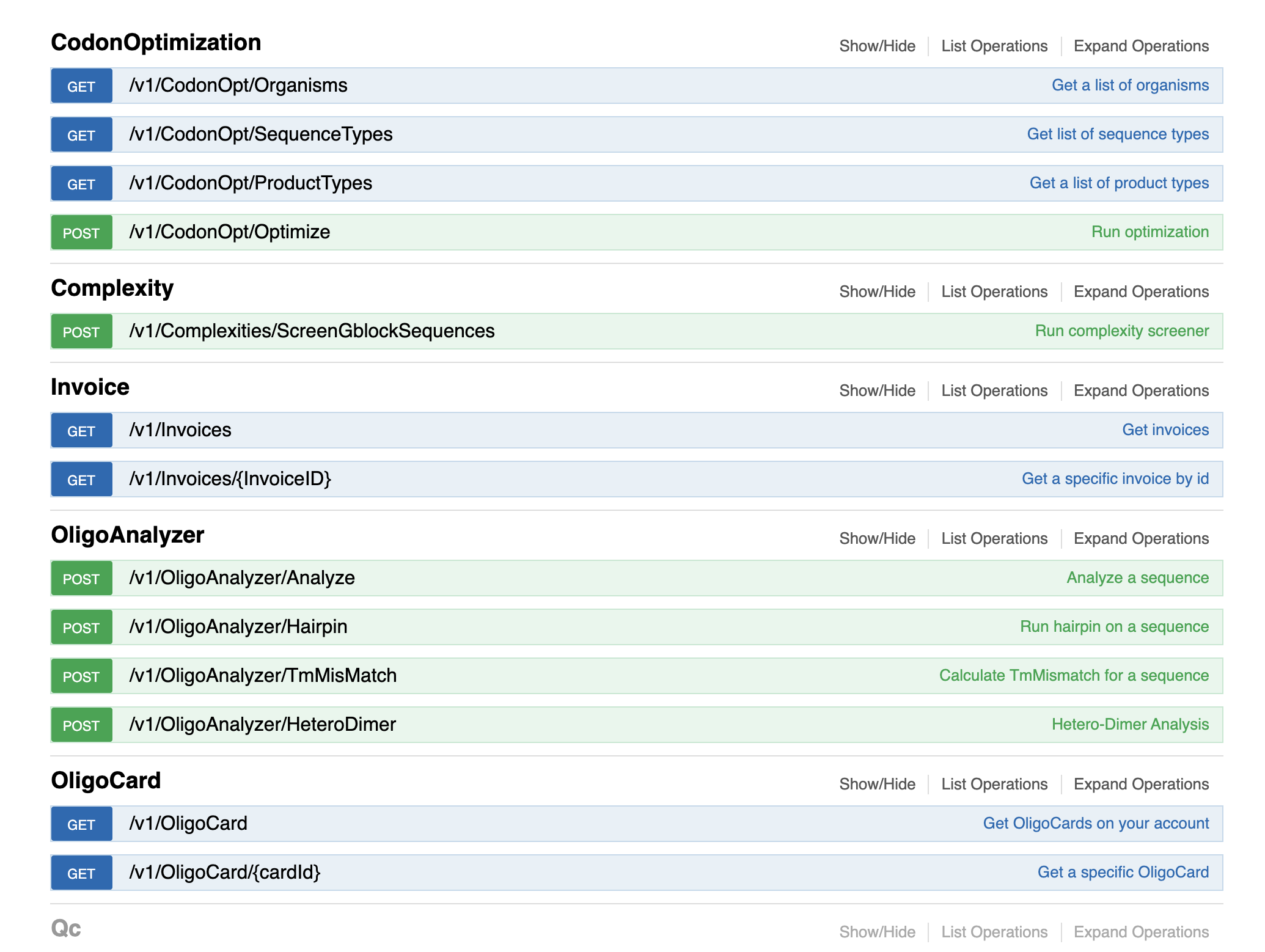Click the CodonOptimization section heading
Viewport: 1265px width, 952px height.
tap(156, 42)
